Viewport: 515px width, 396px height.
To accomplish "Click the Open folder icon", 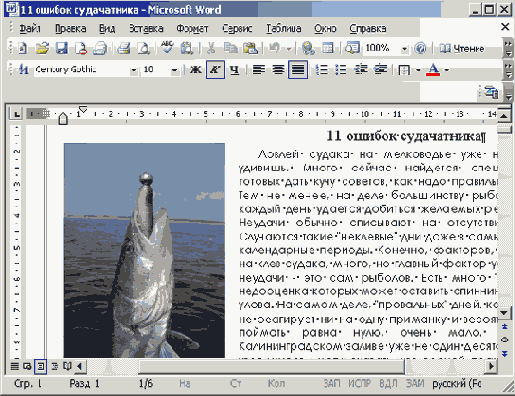I will click(42, 48).
